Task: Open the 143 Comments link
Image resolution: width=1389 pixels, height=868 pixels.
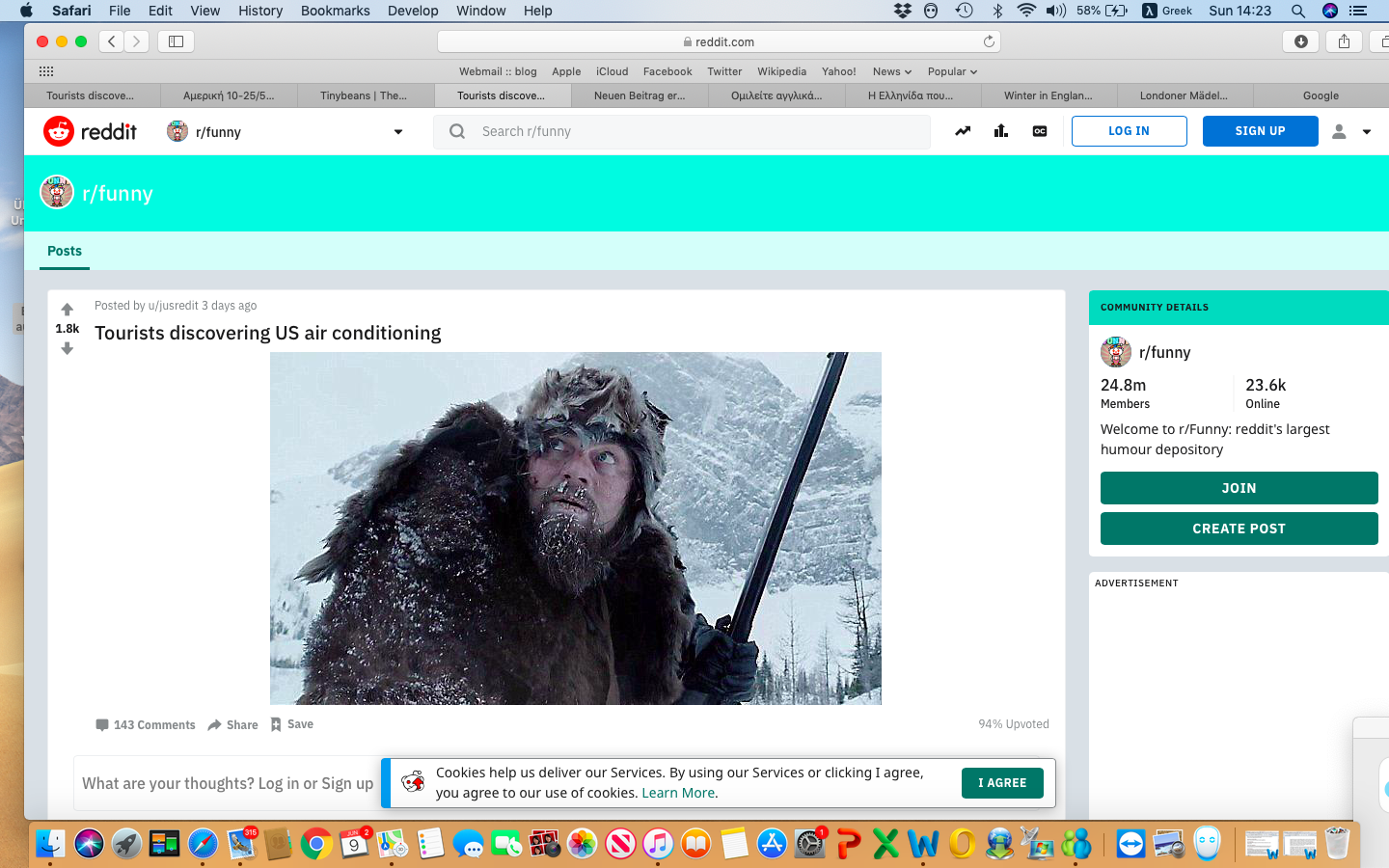Action: pyautogui.click(x=146, y=725)
